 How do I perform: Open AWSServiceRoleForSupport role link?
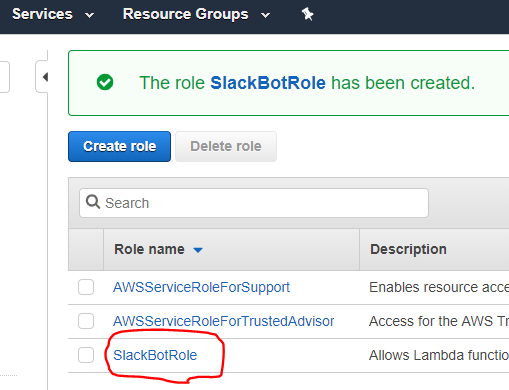201,287
